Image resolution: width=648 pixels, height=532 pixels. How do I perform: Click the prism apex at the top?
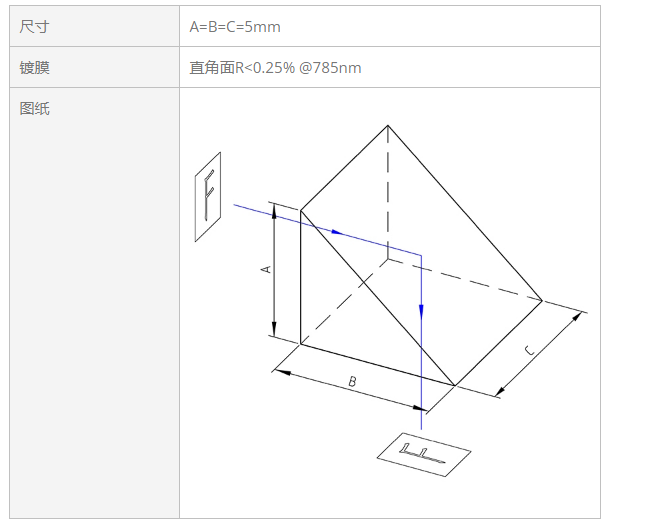tap(388, 125)
